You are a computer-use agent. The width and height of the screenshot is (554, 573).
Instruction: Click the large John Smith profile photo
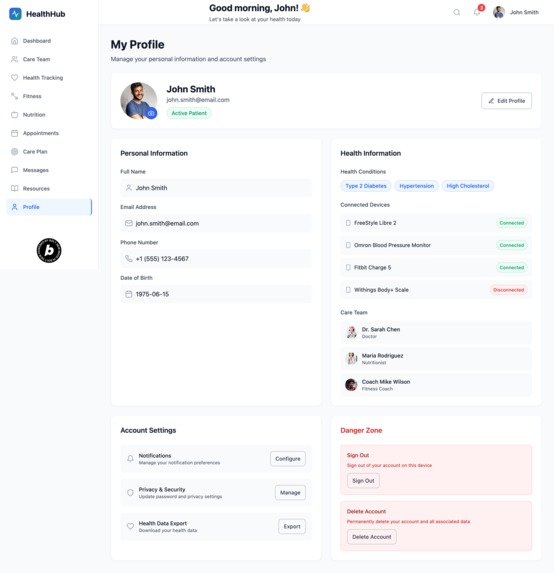coord(139,100)
